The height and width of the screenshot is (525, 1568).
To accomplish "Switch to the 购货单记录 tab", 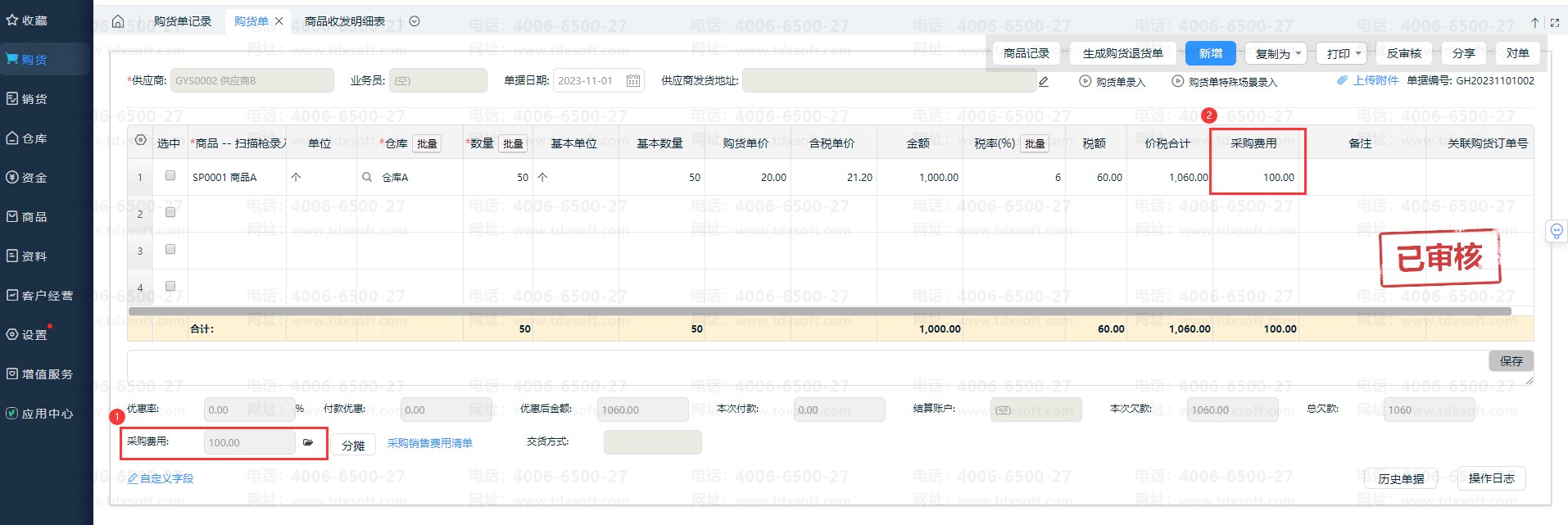I will (183, 21).
